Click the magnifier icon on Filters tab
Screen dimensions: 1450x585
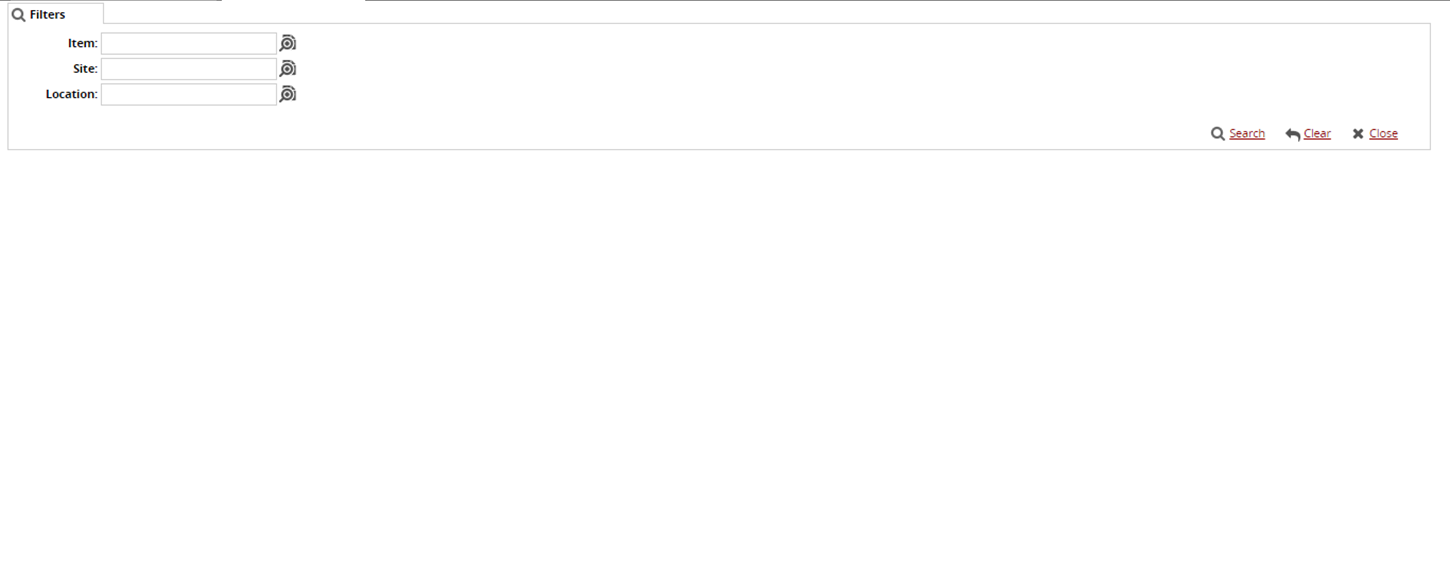click(x=18, y=15)
